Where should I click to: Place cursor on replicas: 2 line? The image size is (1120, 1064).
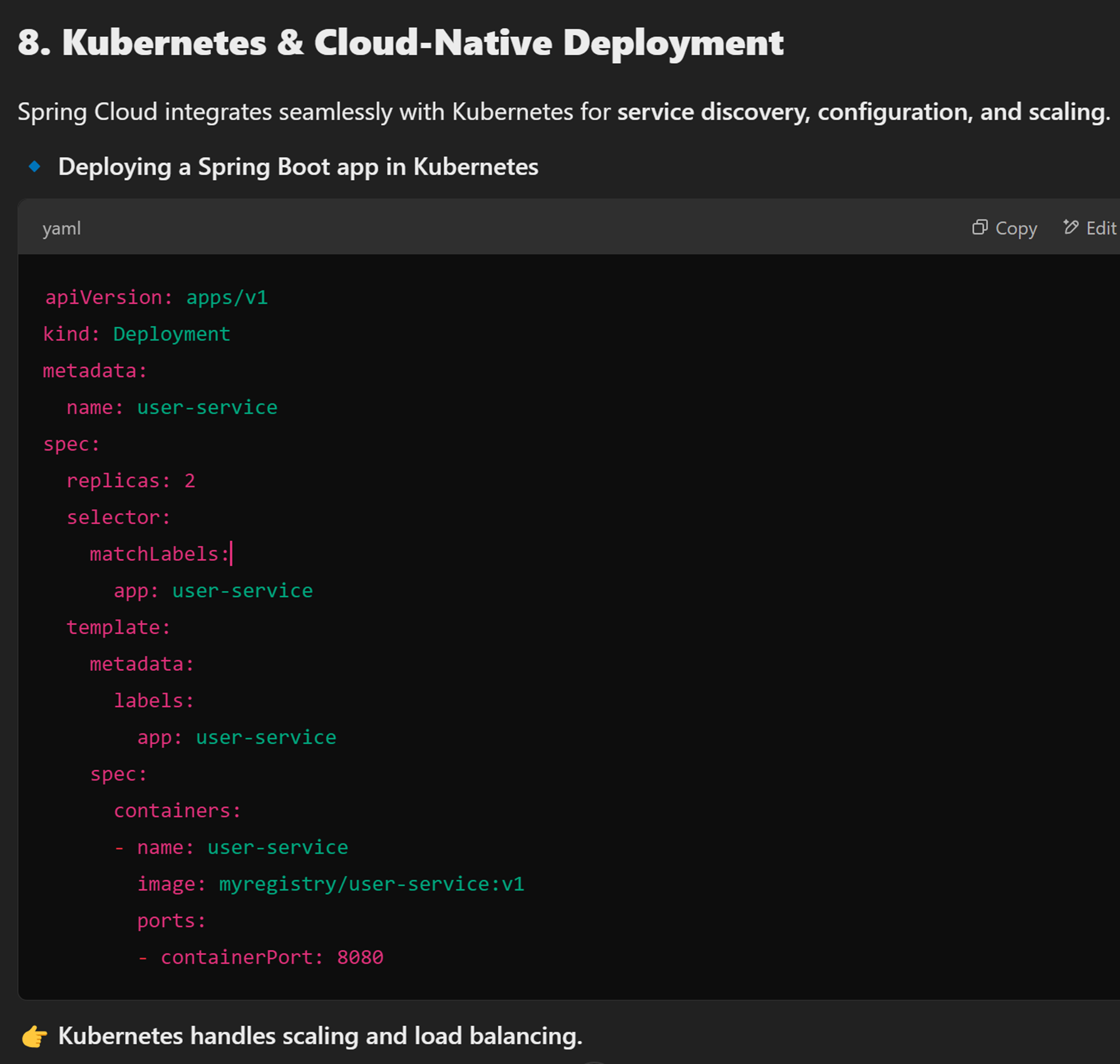pos(131,481)
